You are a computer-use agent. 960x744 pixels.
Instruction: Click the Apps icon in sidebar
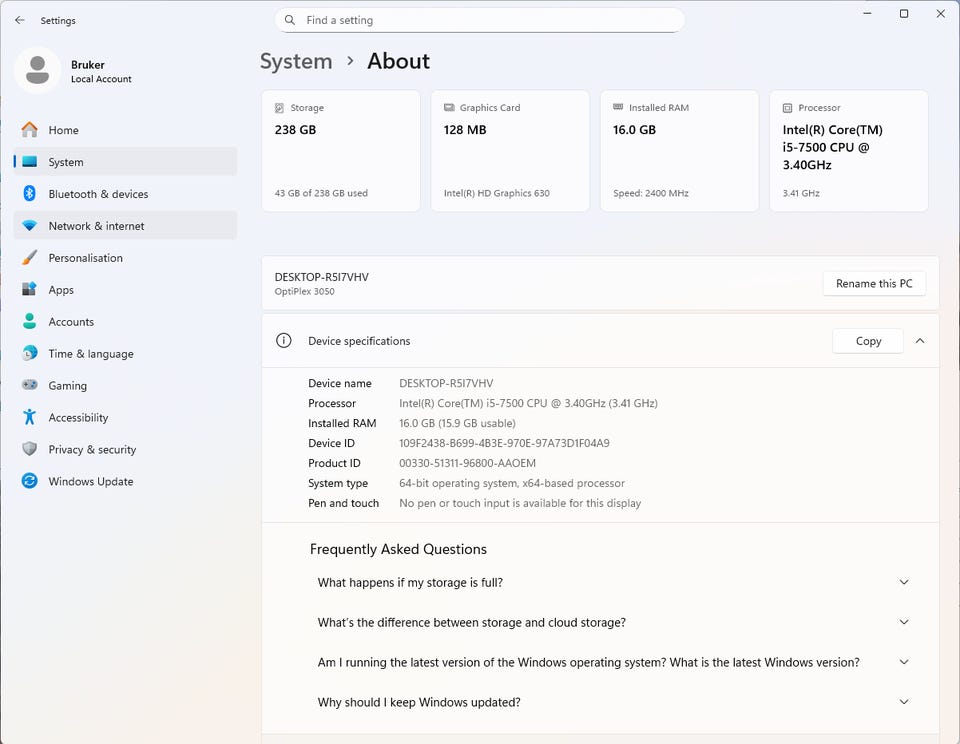point(29,290)
